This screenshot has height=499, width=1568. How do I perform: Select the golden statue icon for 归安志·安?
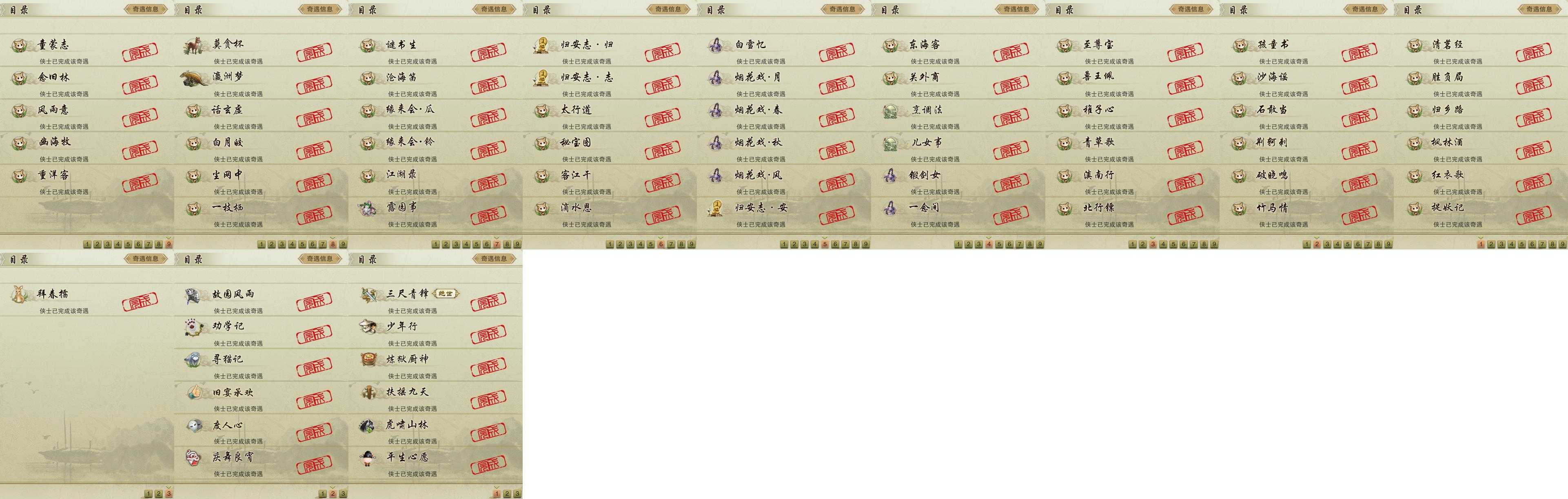[x=717, y=208]
